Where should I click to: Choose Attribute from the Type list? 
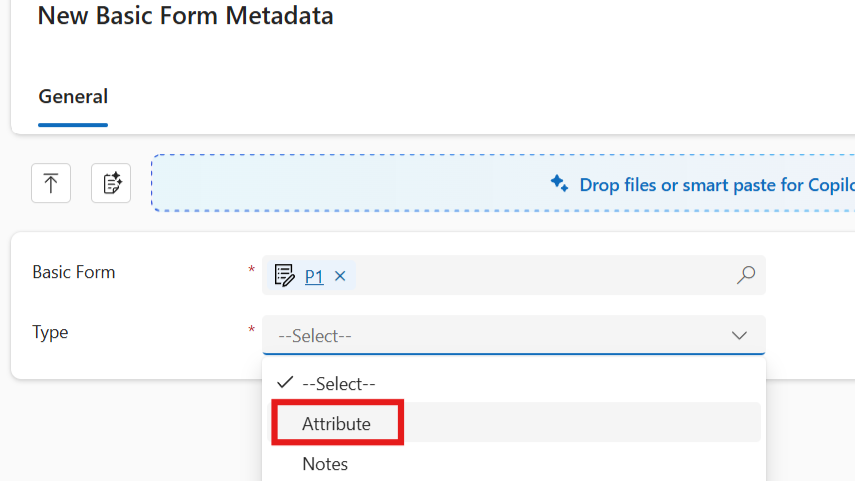pos(336,424)
